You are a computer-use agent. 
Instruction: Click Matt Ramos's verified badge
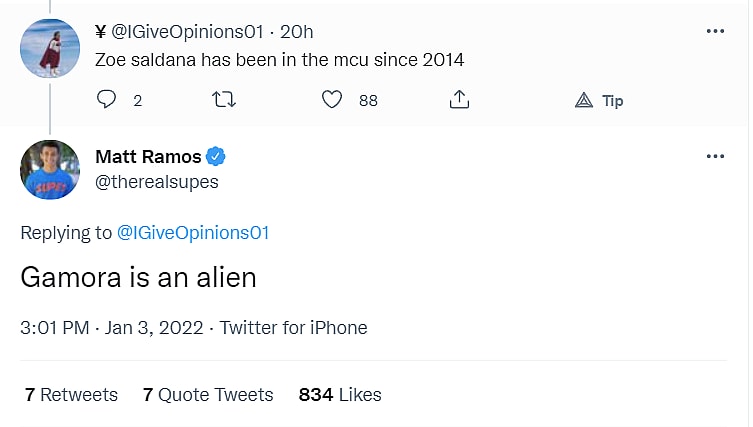click(x=216, y=157)
